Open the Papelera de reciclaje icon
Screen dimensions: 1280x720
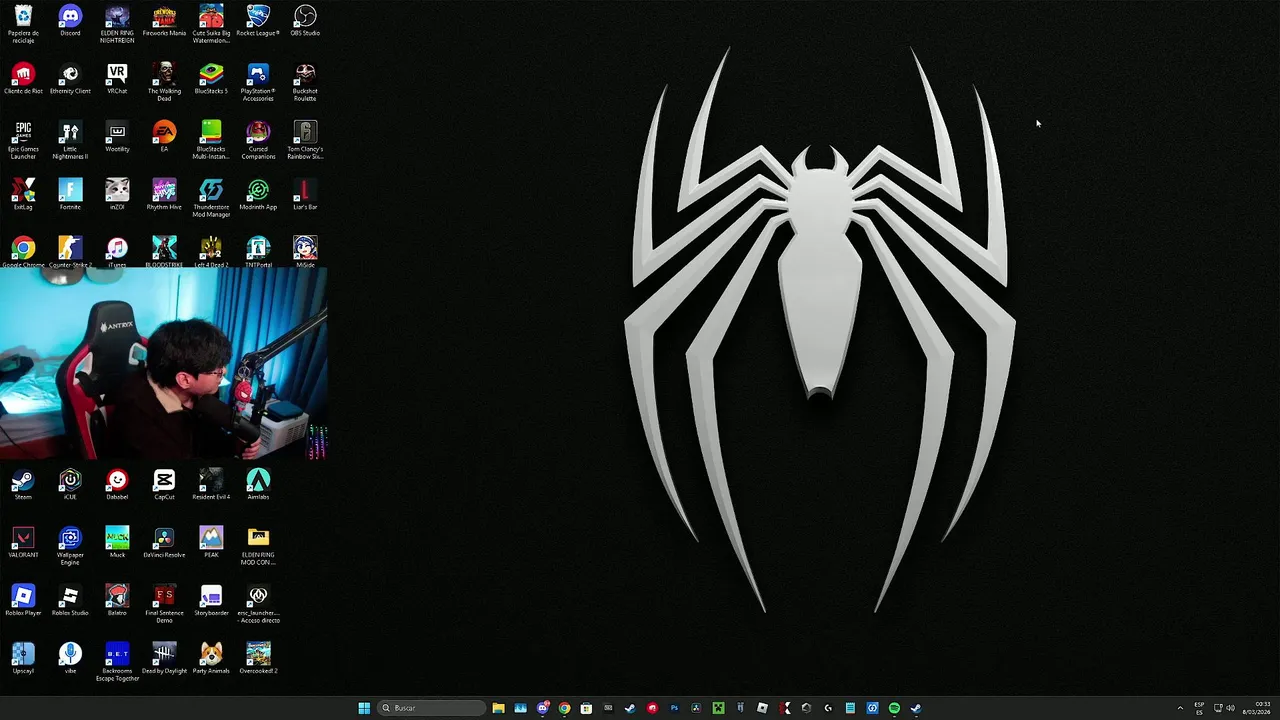pyautogui.click(x=23, y=23)
